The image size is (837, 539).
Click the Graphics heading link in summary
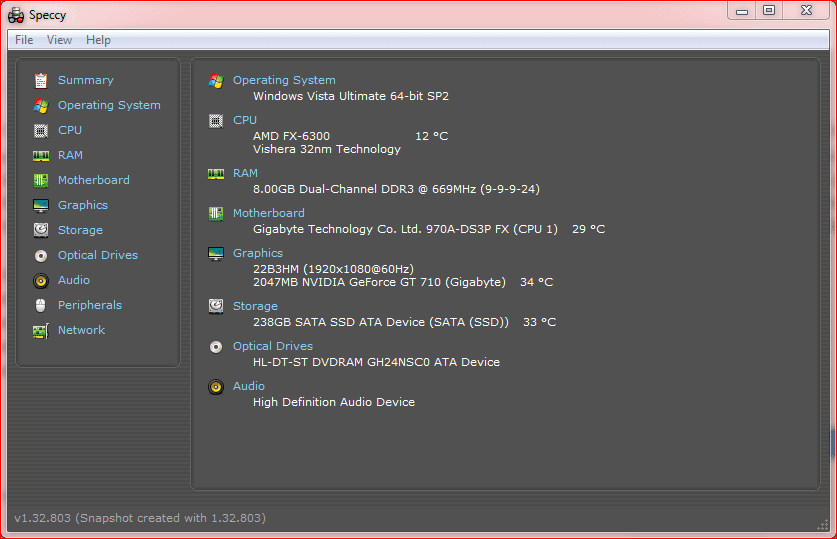click(x=258, y=253)
